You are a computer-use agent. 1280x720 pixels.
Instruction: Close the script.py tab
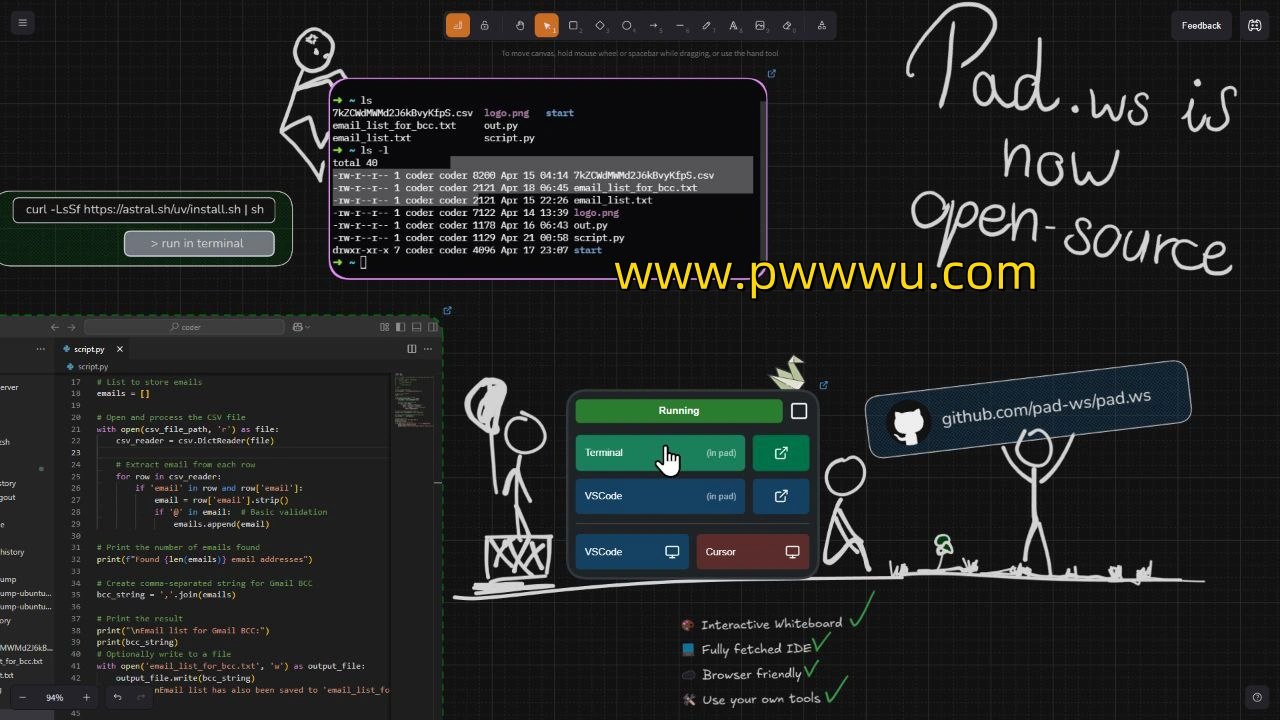[x=119, y=349]
